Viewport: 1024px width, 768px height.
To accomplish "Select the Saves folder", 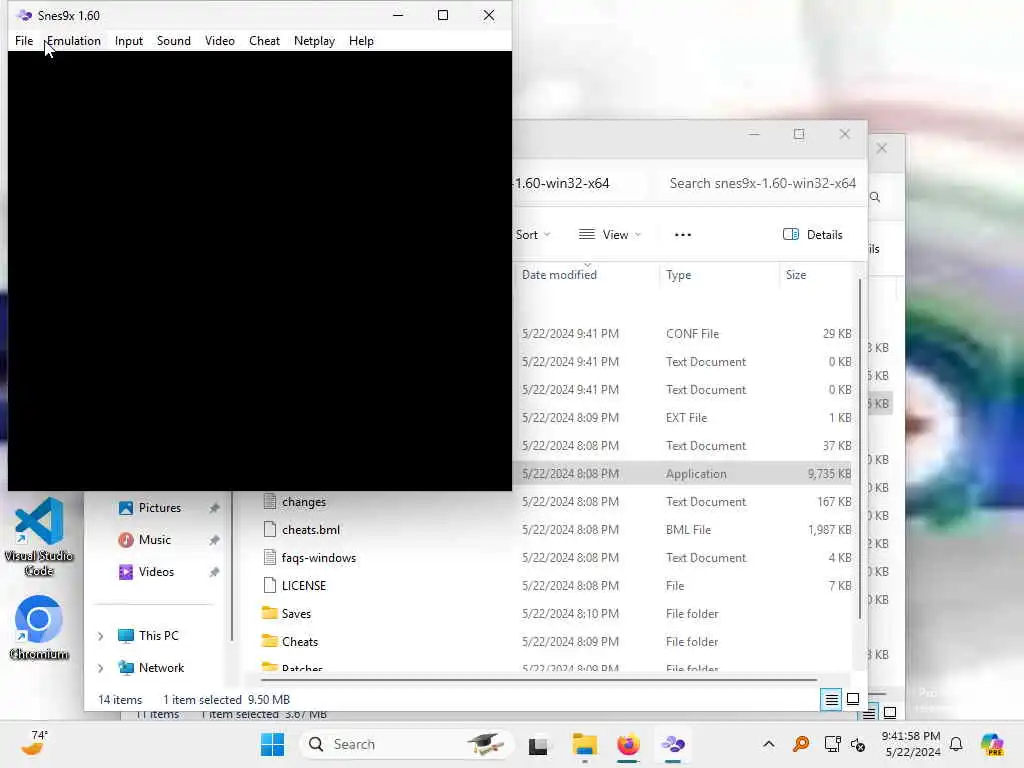I will [296, 614].
